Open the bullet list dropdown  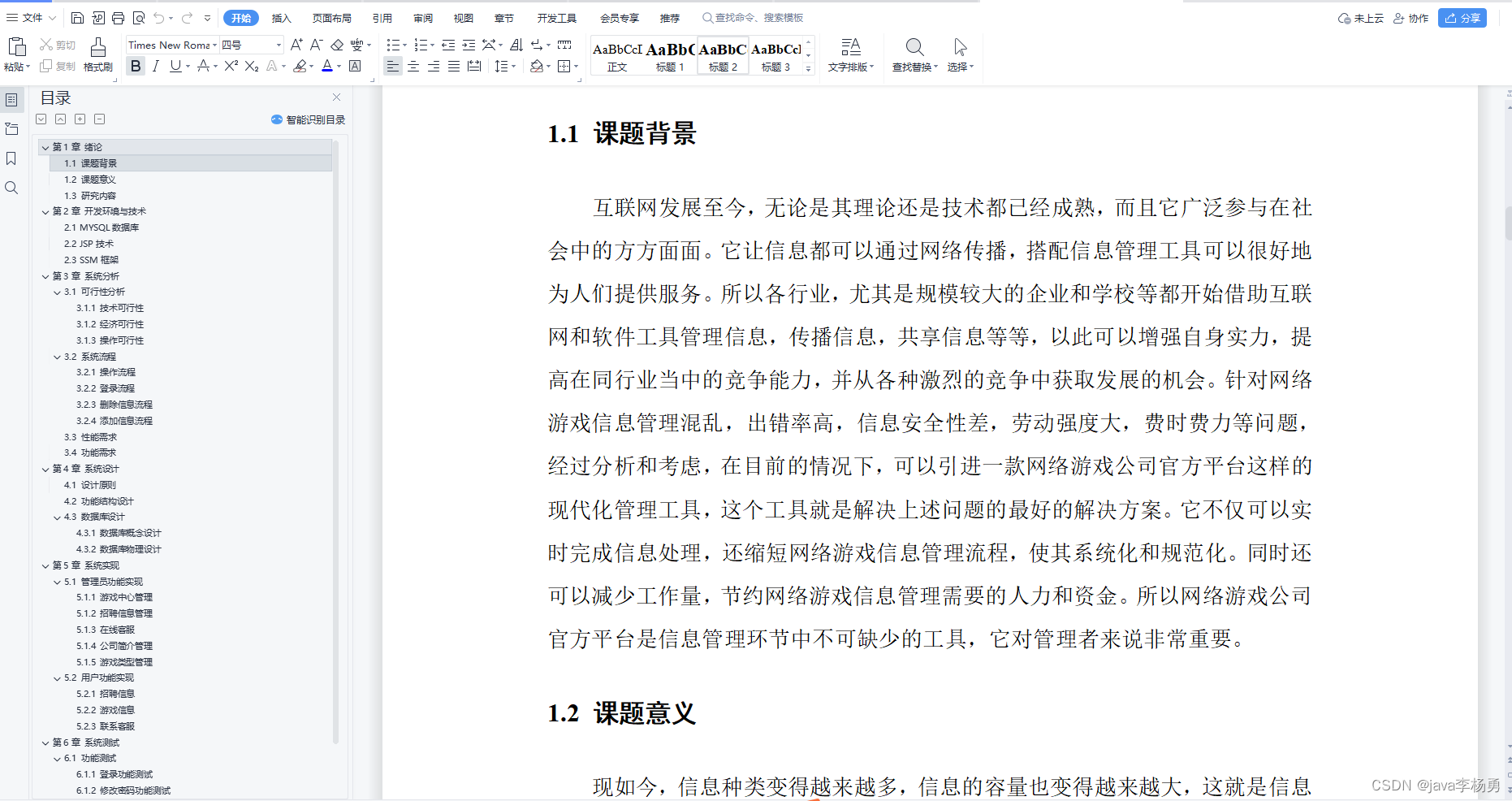pyautogui.click(x=404, y=45)
